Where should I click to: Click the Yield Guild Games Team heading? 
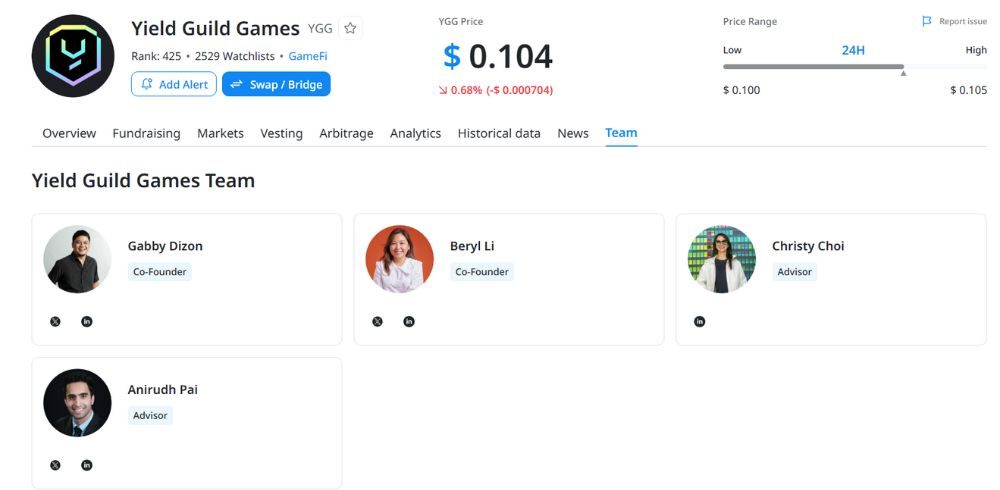point(143,181)
